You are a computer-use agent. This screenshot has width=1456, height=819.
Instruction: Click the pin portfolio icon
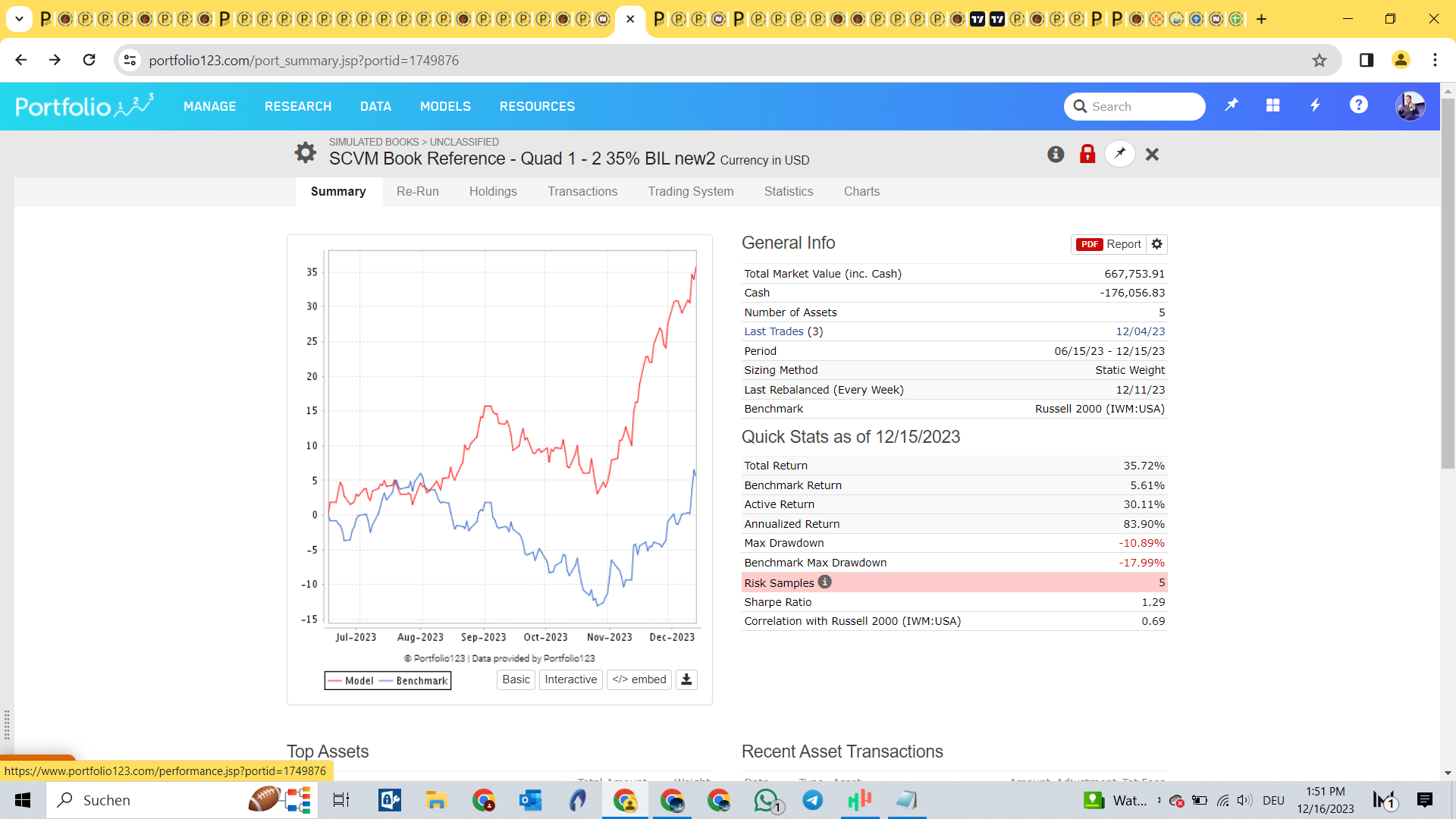coord(1120,154)
